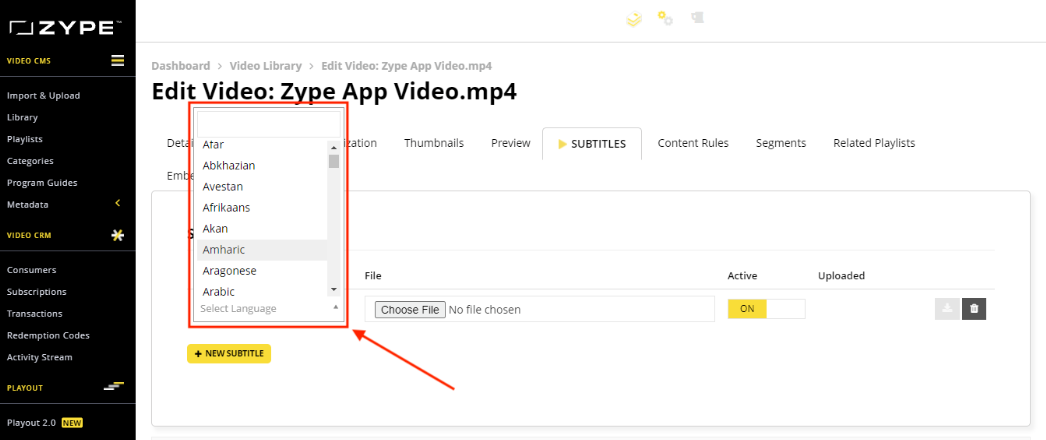Open the Related Playlists tab
The height and width of the screenshot is (440, 1046).
pyautogui.click(x=874, y=143)
